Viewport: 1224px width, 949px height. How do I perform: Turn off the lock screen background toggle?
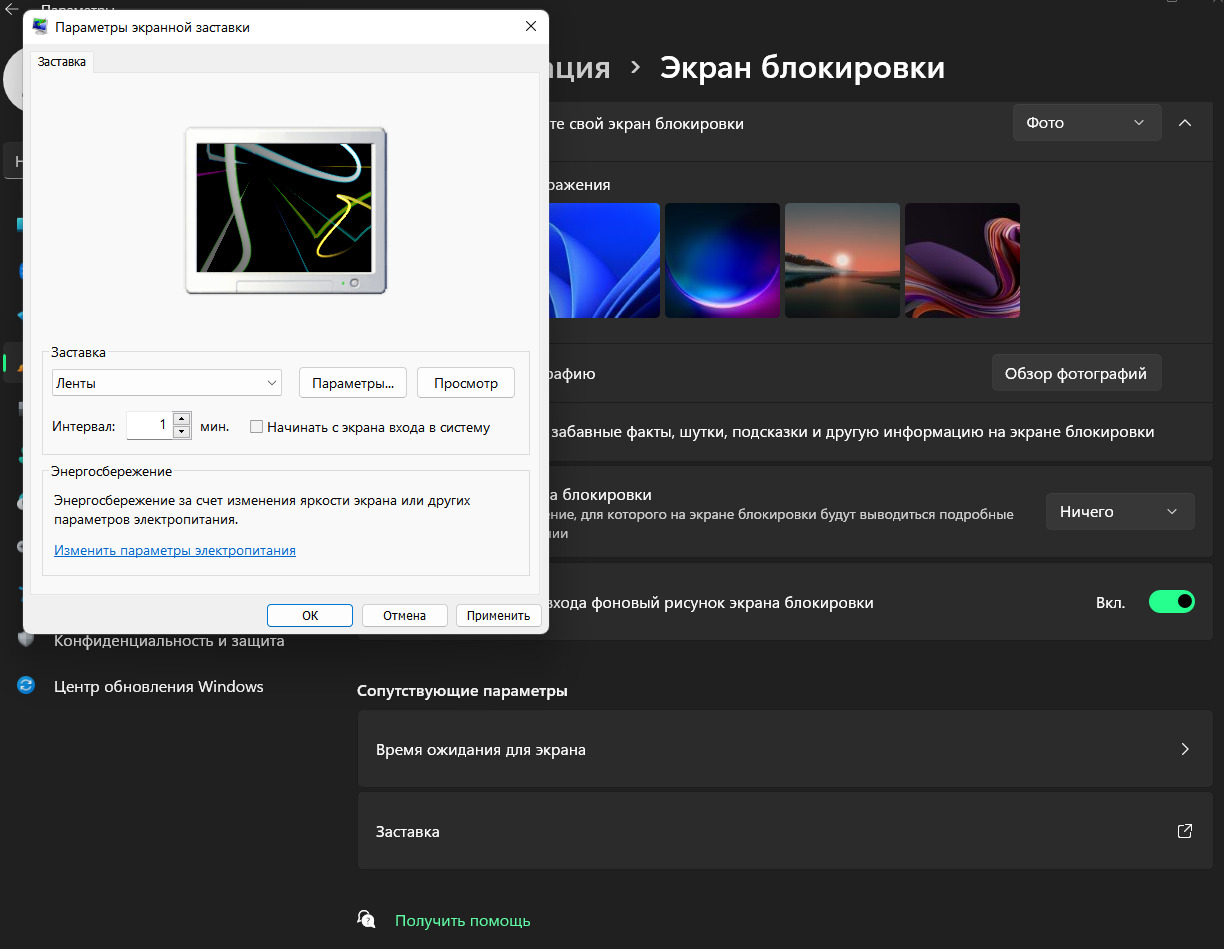pyautogui.click(x=1171, y=602)
